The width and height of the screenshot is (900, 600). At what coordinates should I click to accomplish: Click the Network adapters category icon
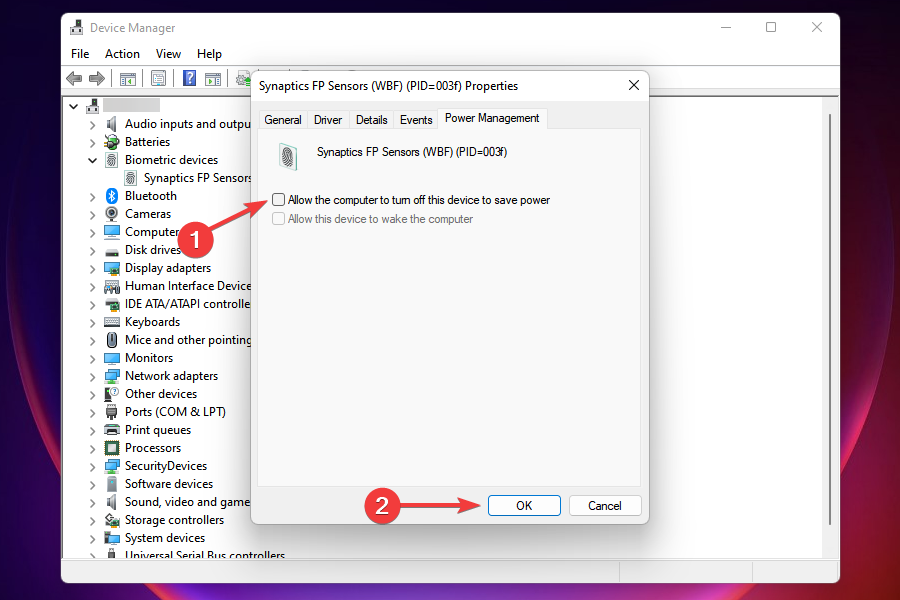click(111, 376)
